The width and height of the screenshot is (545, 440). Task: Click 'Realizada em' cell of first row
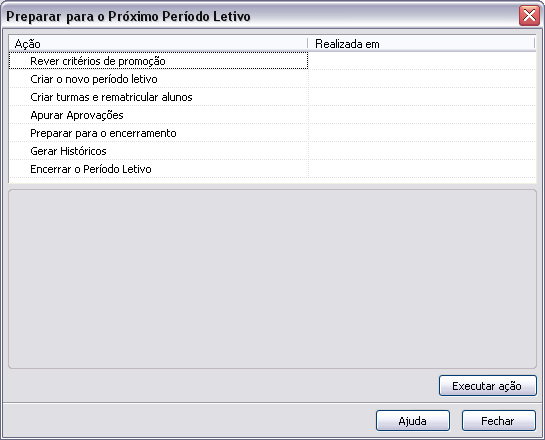pos(422,61)
